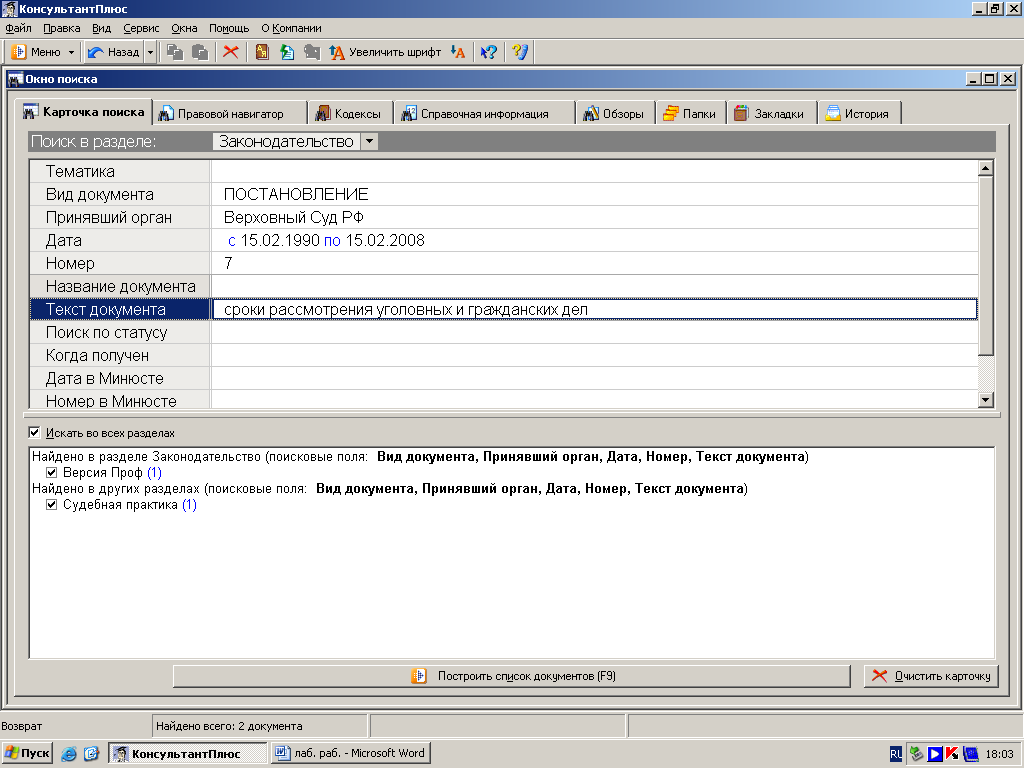1024x768 pixels.
Task: Toggle Искать во всех разделах checkbox
Action: pyautogui.click(x=35, y=432)
